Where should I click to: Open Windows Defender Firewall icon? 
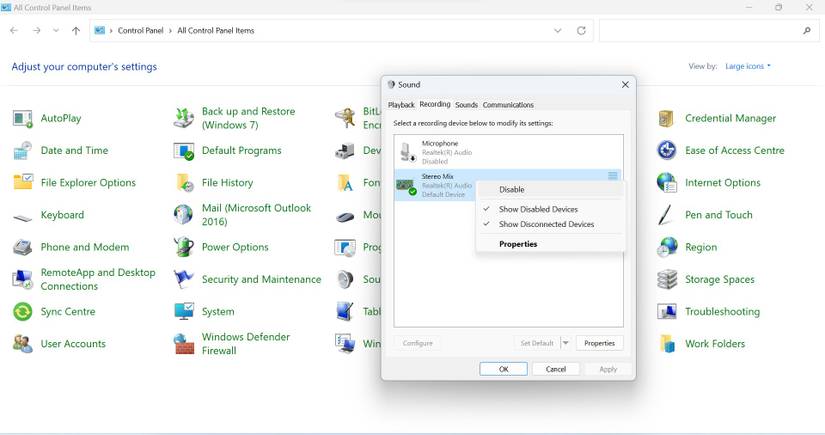[x=184, y=343]
